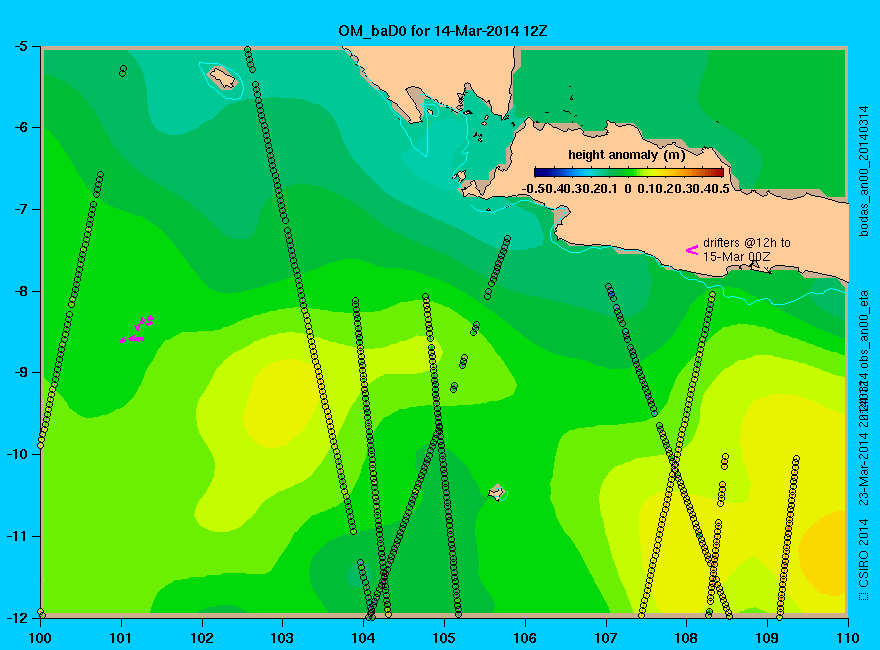
Task: Click the y-axis label '-8'
Action: pos(19,291)
